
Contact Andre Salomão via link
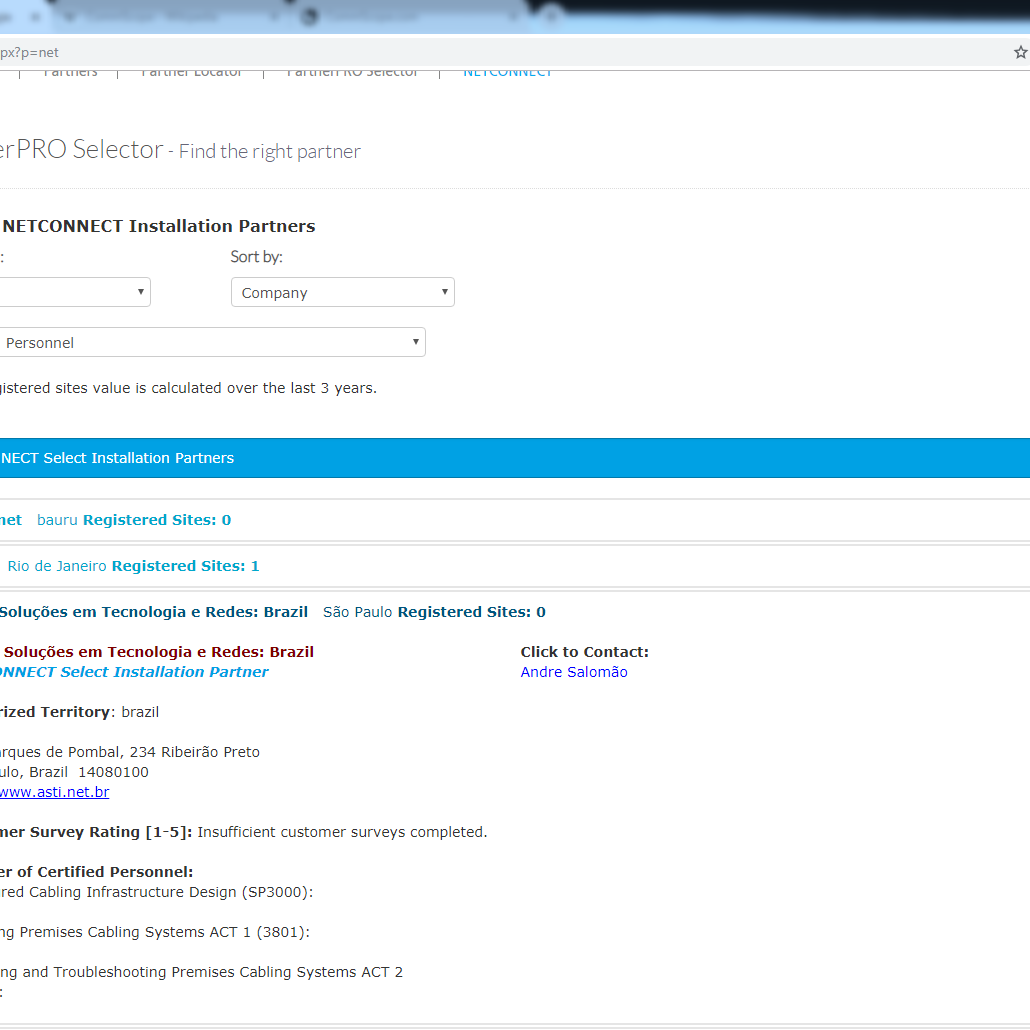[573, 672]
